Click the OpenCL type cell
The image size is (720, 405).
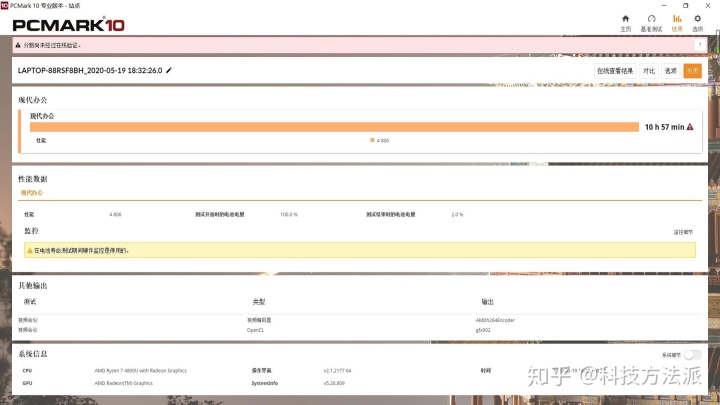tap(255, 330)
